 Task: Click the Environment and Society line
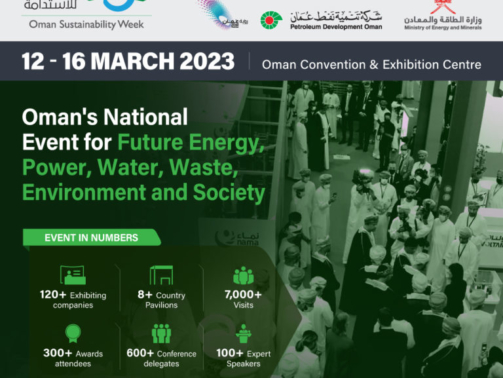[144, 192]
